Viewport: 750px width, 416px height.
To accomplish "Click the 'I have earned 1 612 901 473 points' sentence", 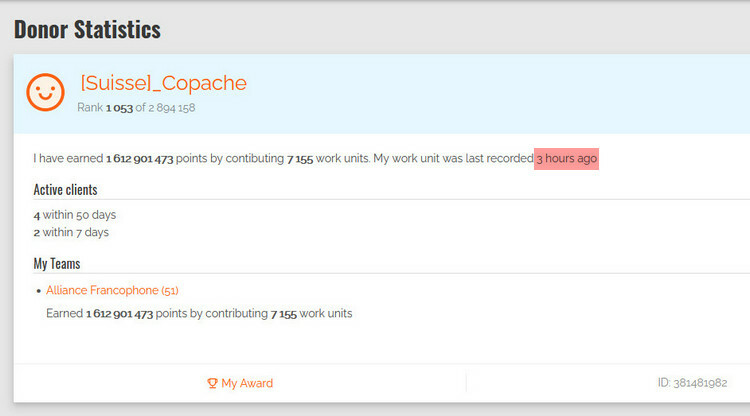I will [x=315, y=158].
